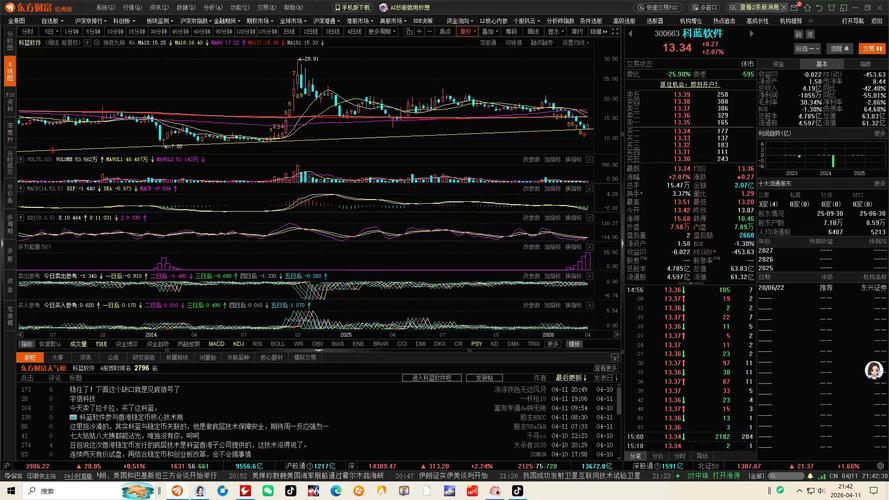Open the 研究报告 news tab
Viewport: 889px width, 500px height.
[143, 358]
